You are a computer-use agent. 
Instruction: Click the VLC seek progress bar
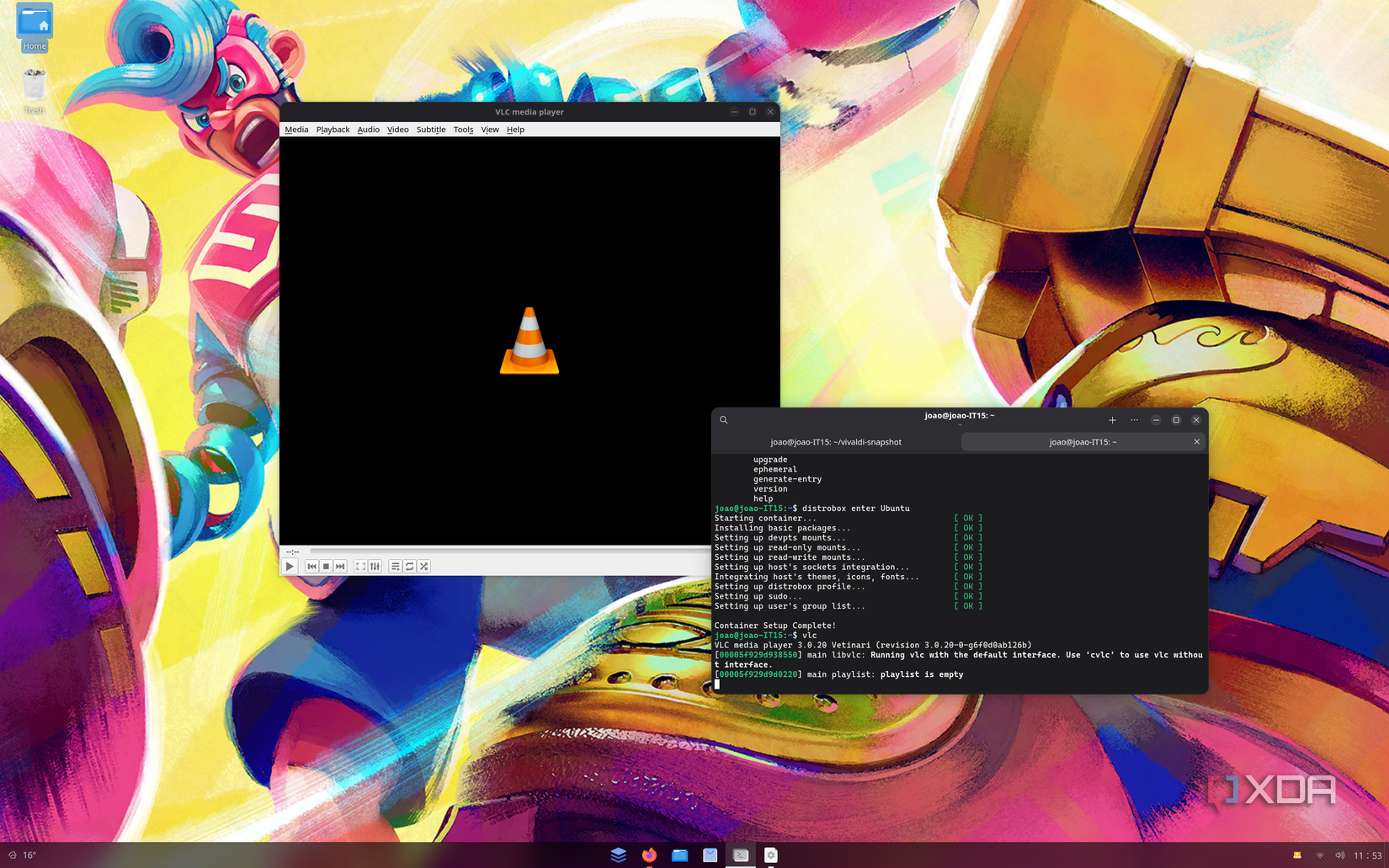coord(505,551)
